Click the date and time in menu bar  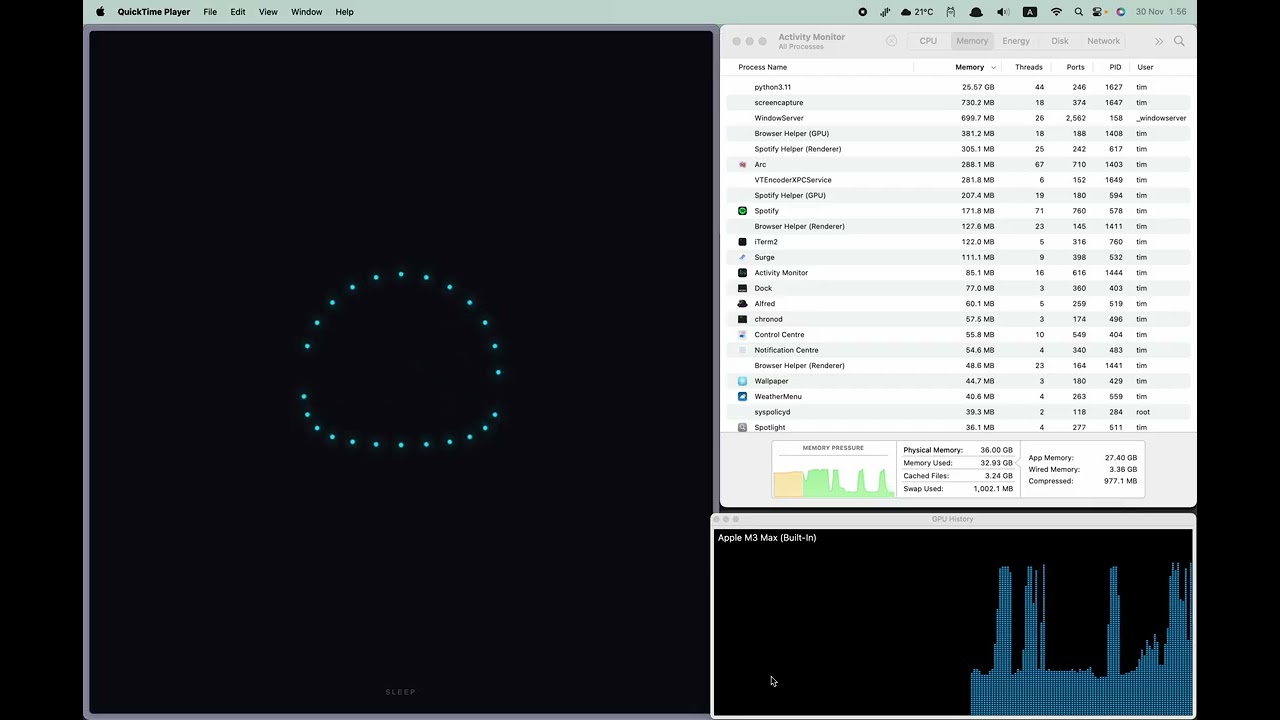click(x=1161, y=12)
